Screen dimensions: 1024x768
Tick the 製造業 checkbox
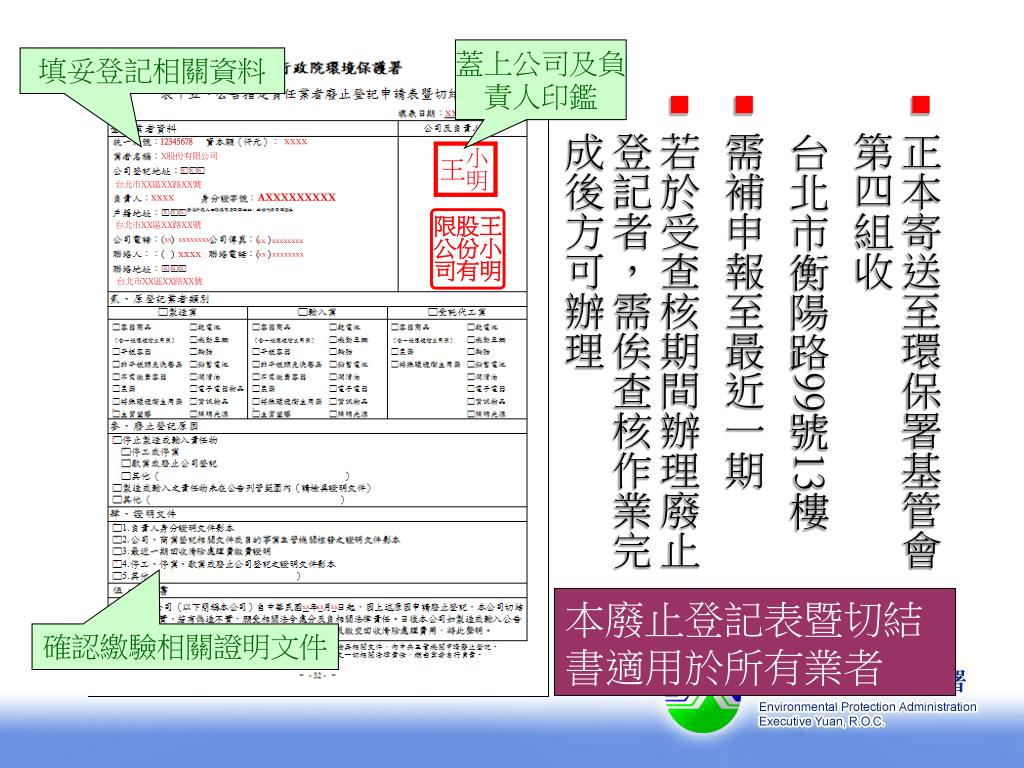(163, 313)
